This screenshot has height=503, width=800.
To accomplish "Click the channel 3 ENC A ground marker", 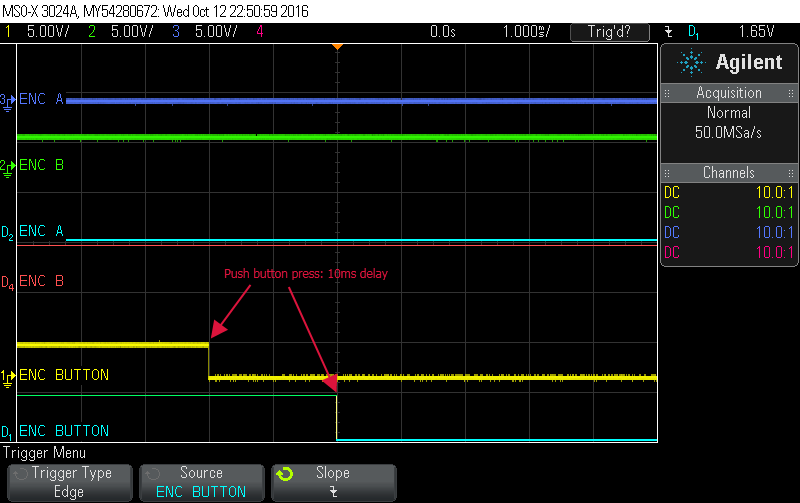I will coord(8,101).
